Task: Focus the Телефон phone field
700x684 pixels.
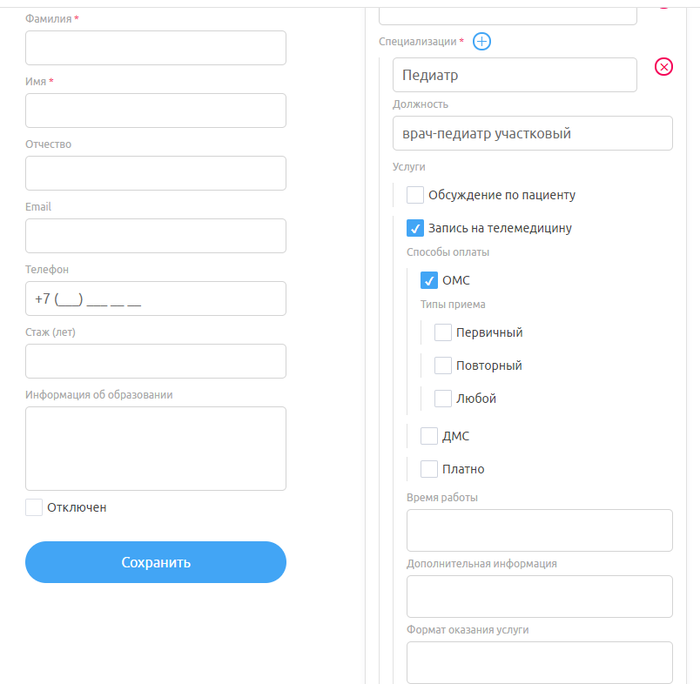Action: point(156,299)
